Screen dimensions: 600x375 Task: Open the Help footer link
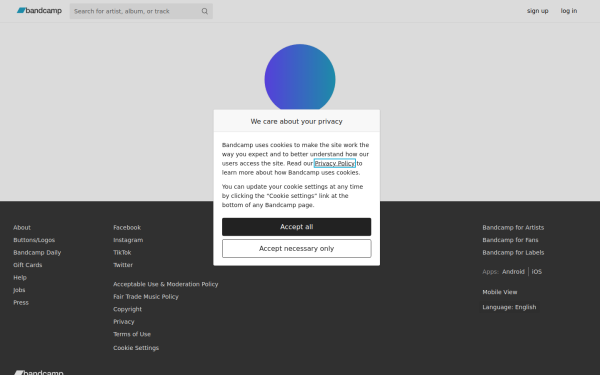(x=20, y=278)
